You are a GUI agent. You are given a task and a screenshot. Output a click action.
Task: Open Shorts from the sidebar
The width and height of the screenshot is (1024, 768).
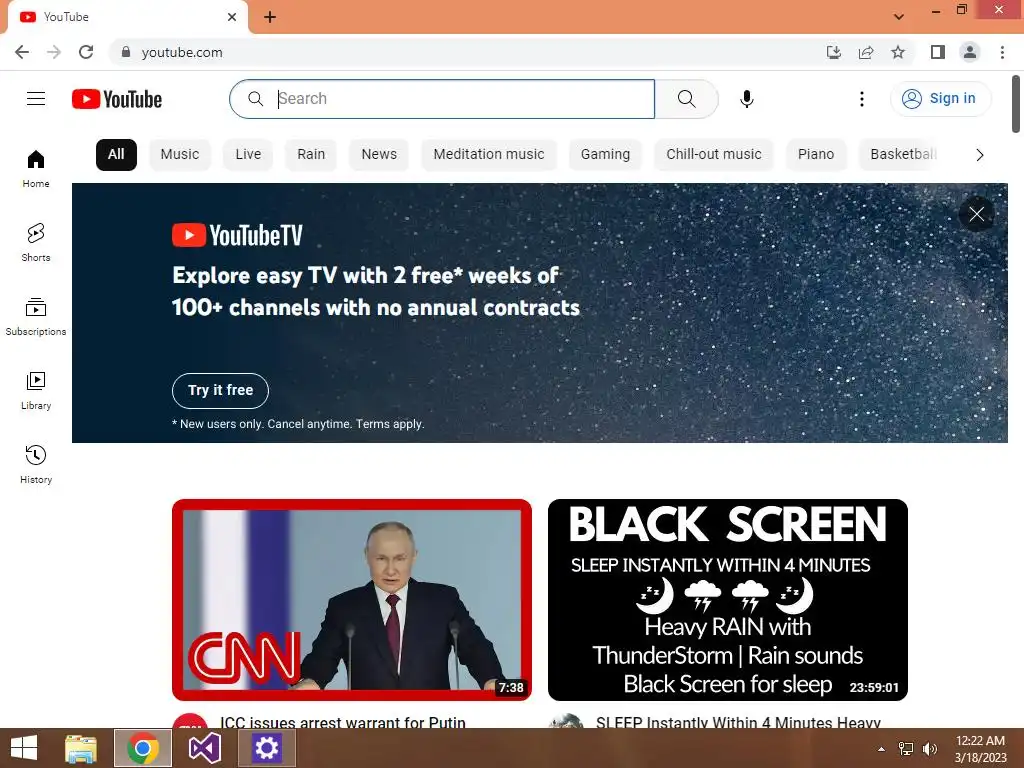(x=36, y=243)
